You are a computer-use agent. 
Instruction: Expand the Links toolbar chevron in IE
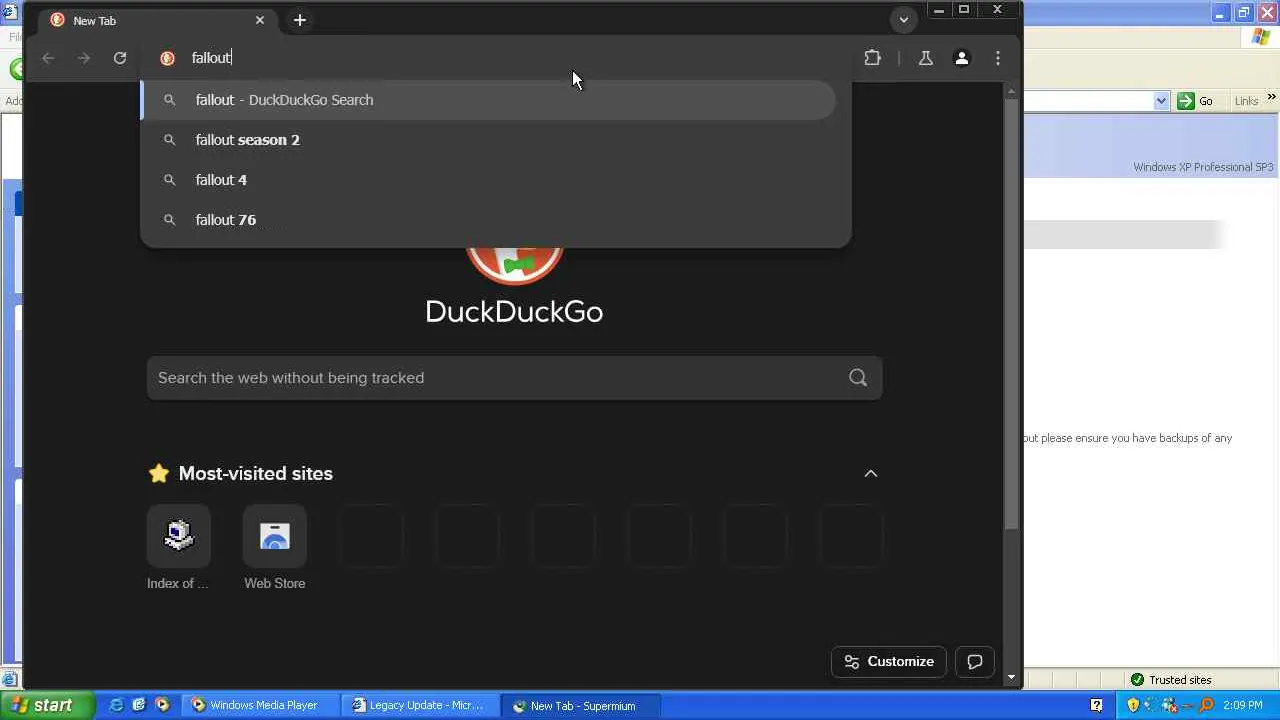[x=1271, y=97]
